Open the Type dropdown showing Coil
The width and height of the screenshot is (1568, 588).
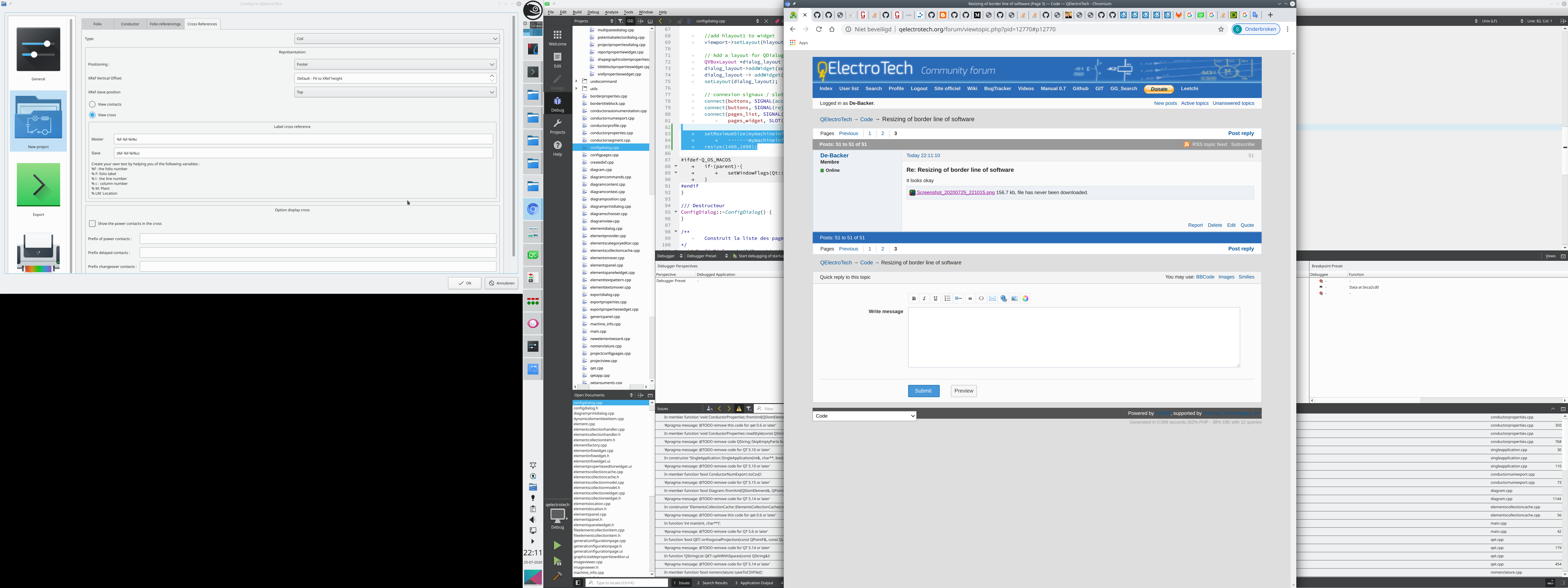tap(396, 39)
